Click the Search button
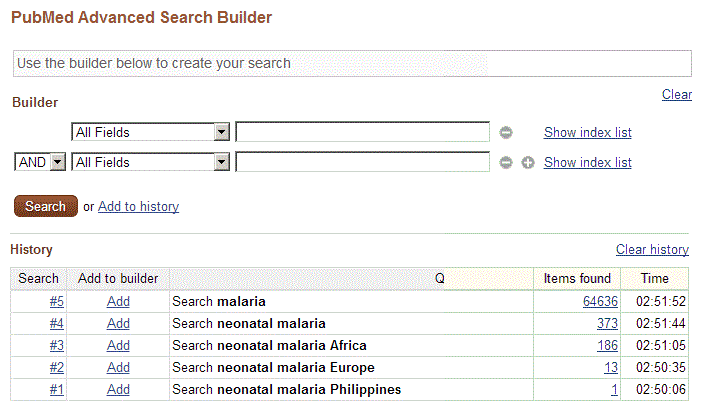 (46, 206)
